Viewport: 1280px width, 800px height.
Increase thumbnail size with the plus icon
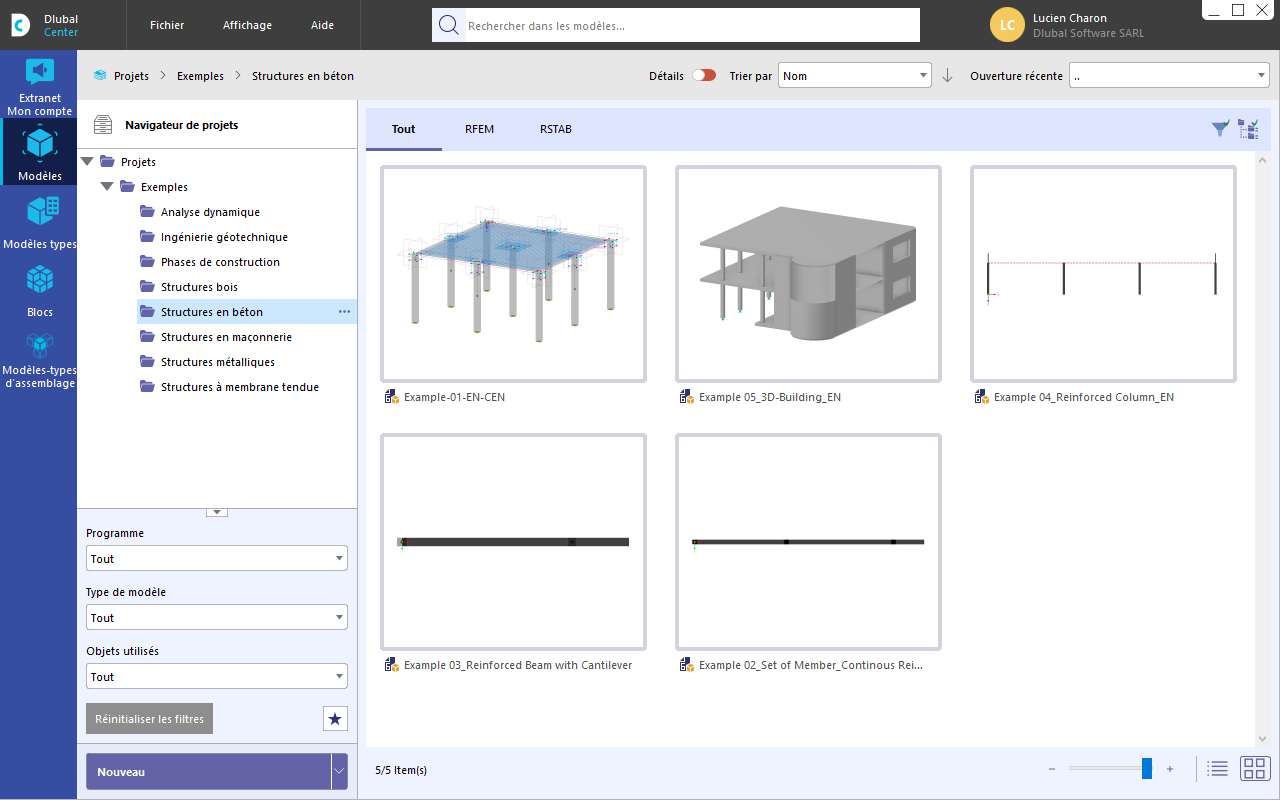pyautogui.click(x=1170, y=769)
